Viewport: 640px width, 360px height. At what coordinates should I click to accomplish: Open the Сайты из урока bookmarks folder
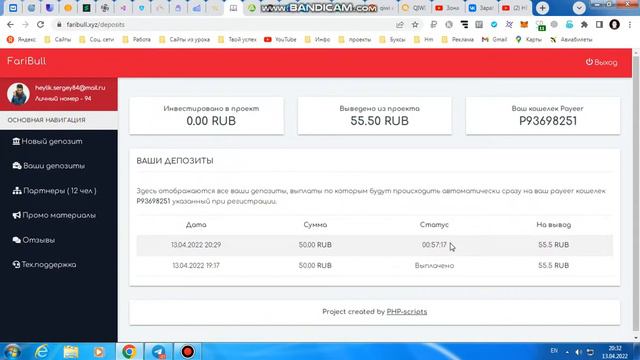click(184, 40)
